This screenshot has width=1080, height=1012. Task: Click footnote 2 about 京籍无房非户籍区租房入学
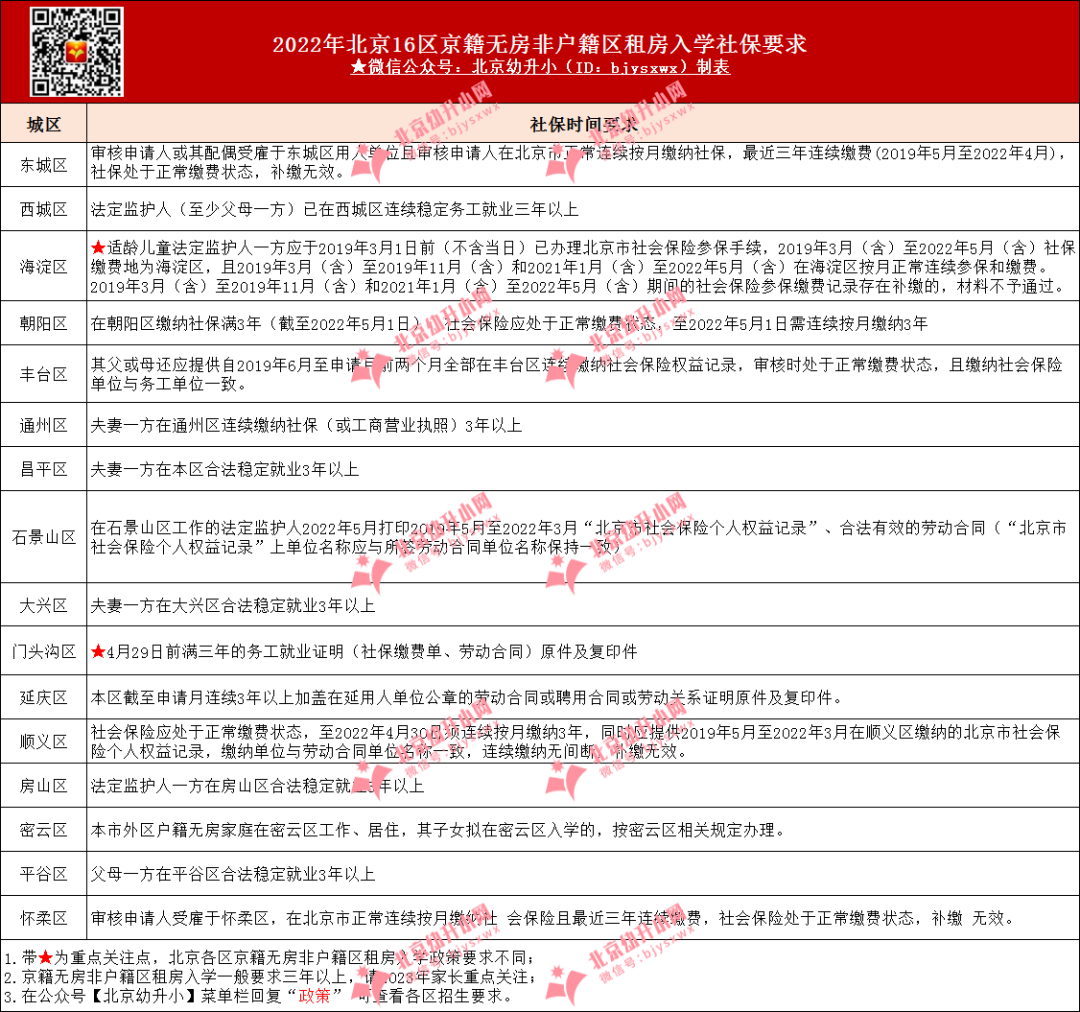point(269,977)
